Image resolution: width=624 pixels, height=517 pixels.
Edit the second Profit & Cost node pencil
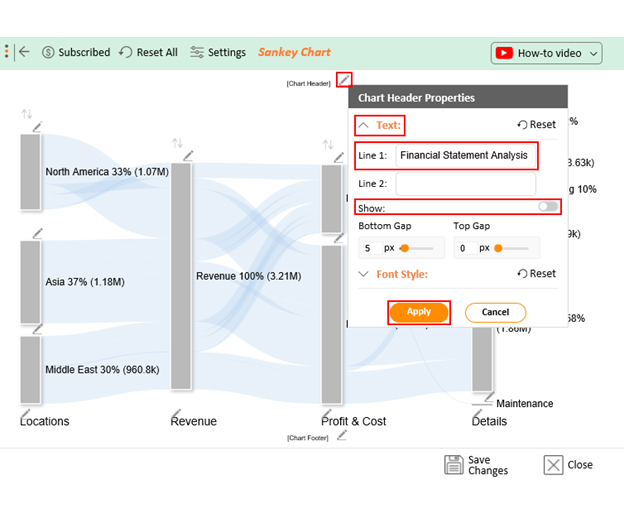339,238
